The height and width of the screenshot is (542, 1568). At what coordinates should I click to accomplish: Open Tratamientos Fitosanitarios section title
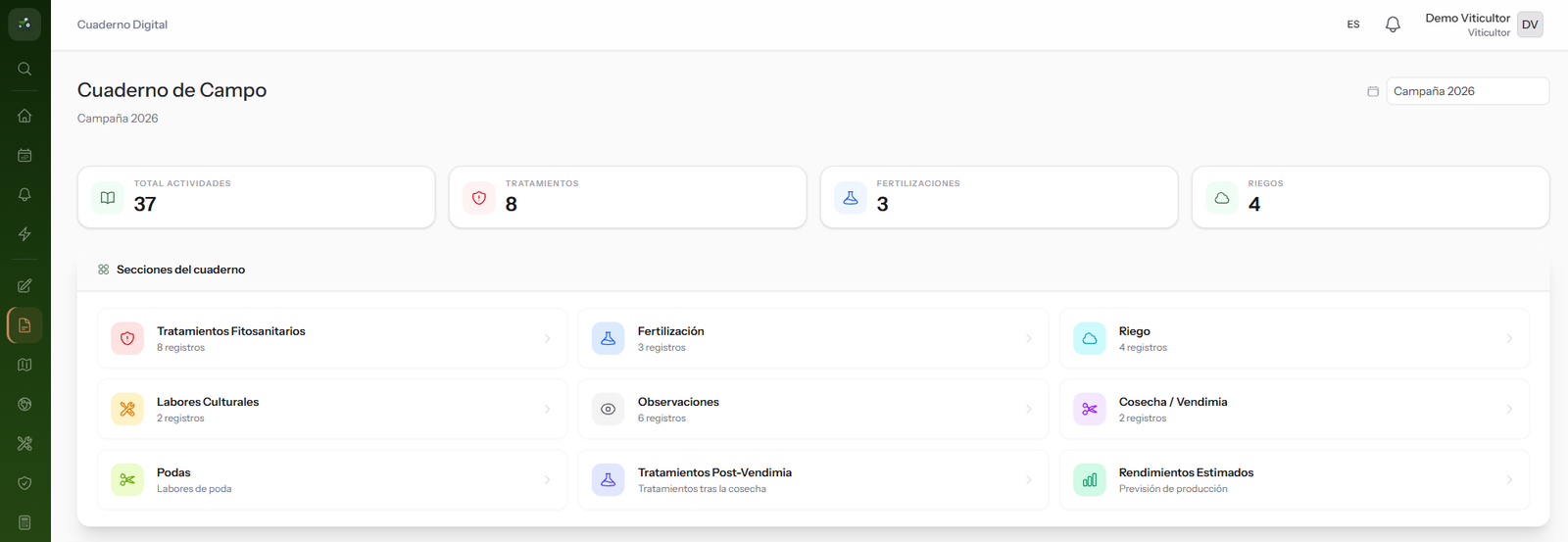pyautogui.click(x=231, y=331)
